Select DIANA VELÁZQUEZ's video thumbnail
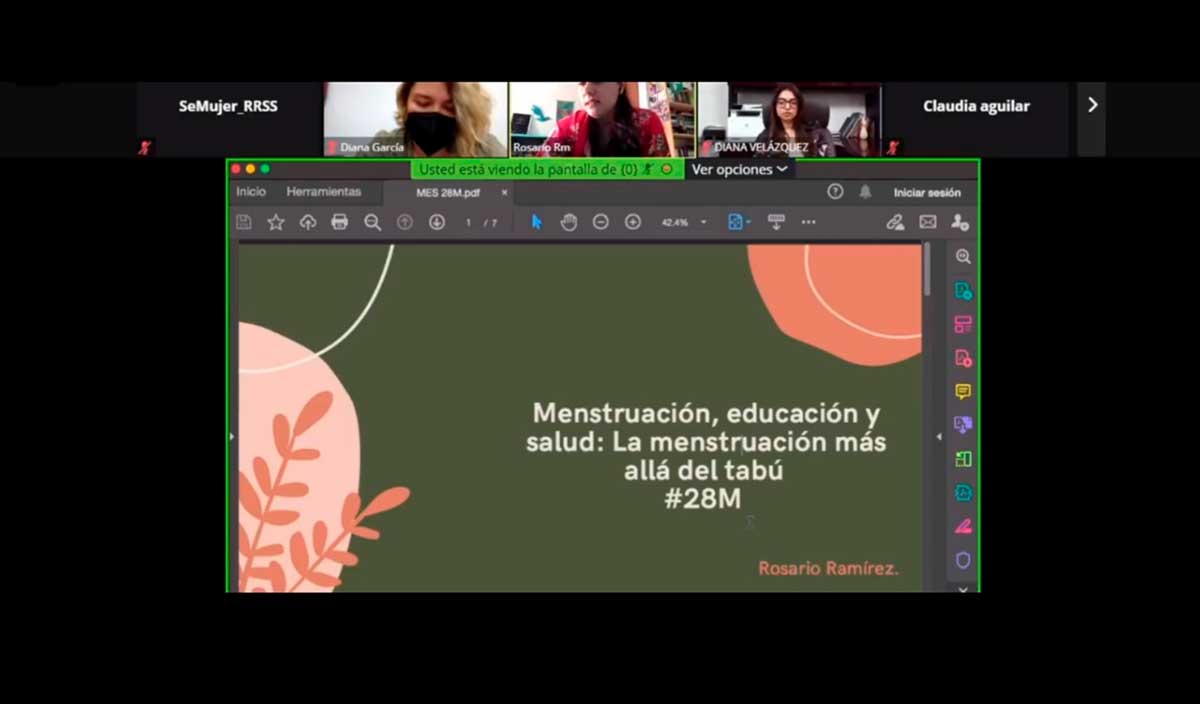 point(789,120)
